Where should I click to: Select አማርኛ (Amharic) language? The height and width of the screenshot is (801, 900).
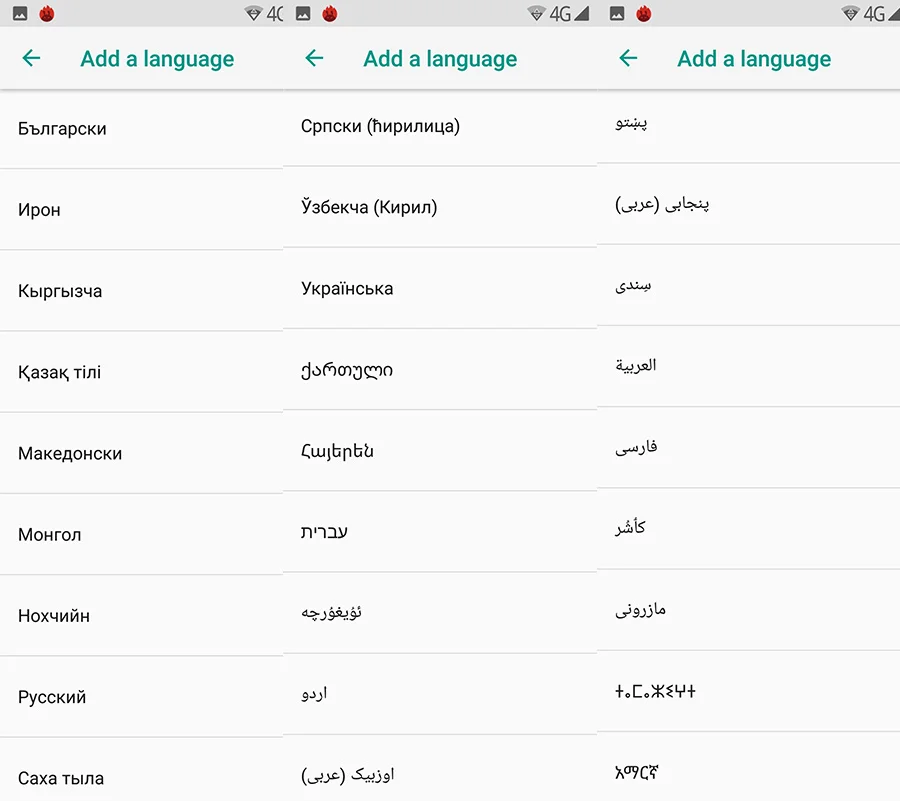pos(748,767)
